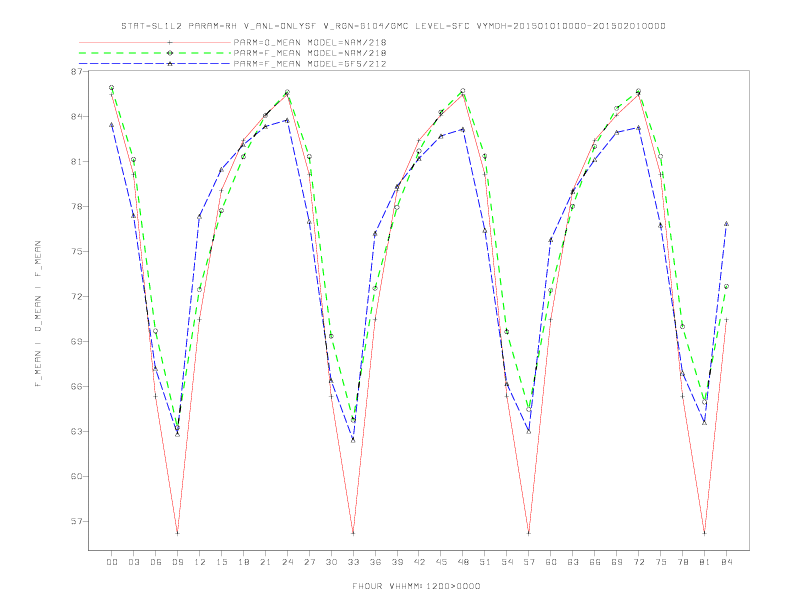Click the vertical y-axis label F_MEAN | O_MEAN | F_MEAN

point(38,314)
